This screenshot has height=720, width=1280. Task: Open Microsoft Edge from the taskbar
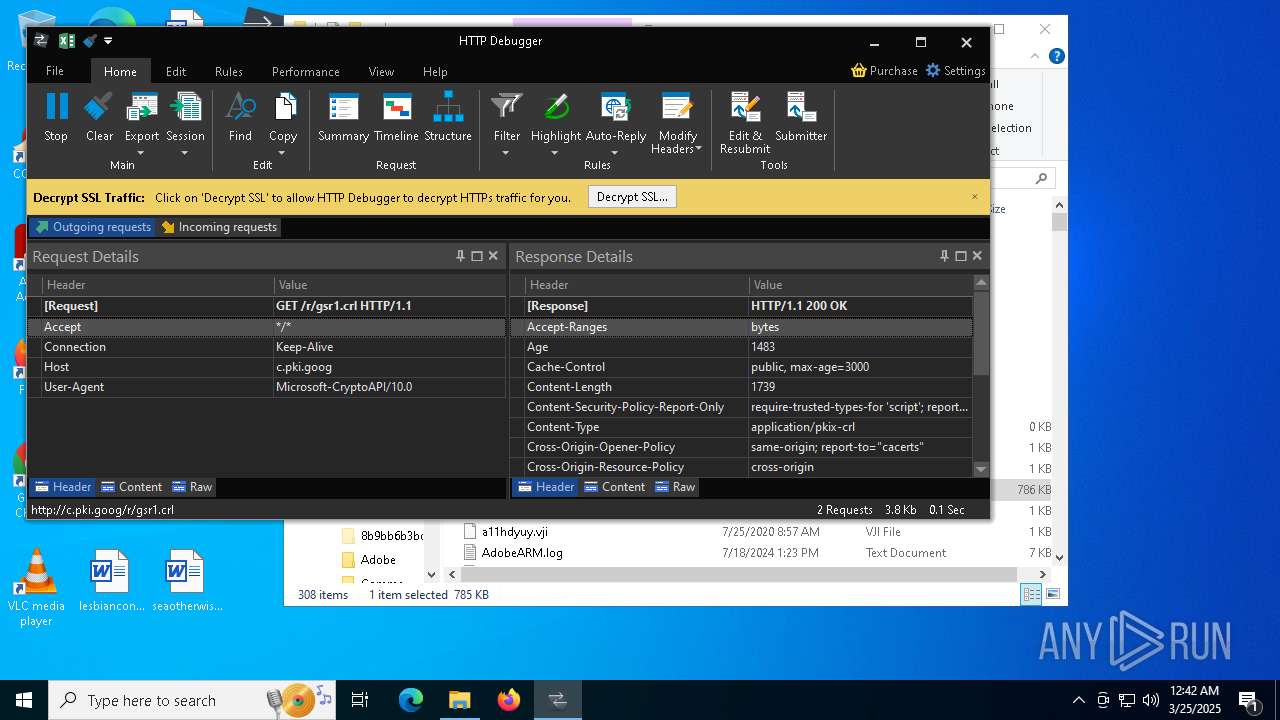(411, 700)
